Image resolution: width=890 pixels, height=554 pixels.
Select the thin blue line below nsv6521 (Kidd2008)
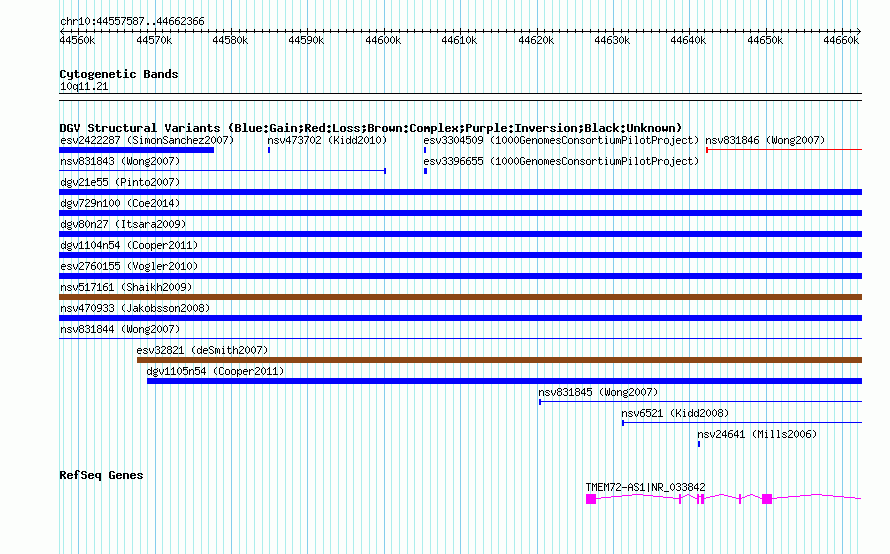[x=742, y=423]
